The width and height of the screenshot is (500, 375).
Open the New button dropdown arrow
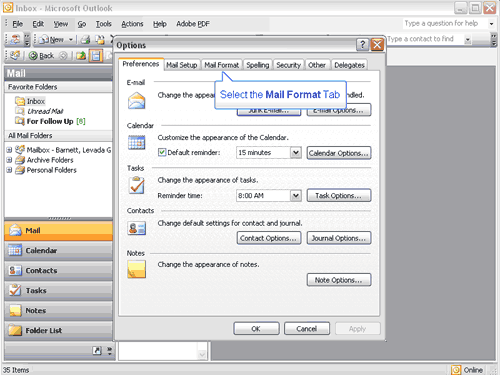(71, 40)
